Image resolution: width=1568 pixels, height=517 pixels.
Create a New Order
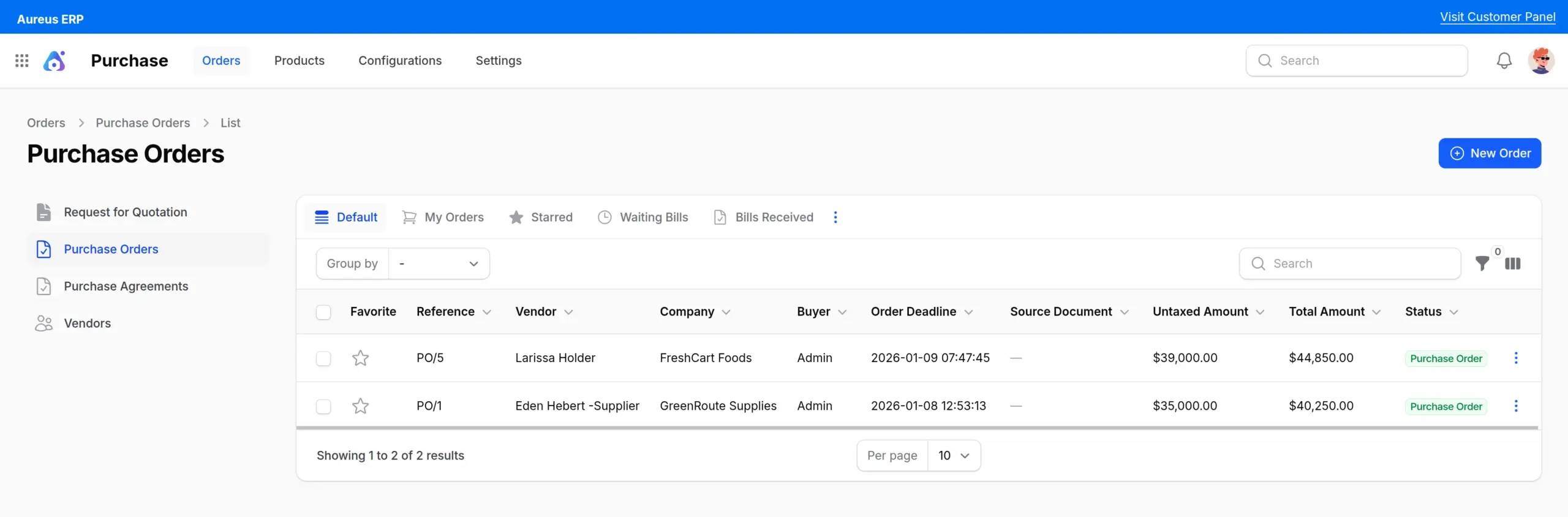1489,153
